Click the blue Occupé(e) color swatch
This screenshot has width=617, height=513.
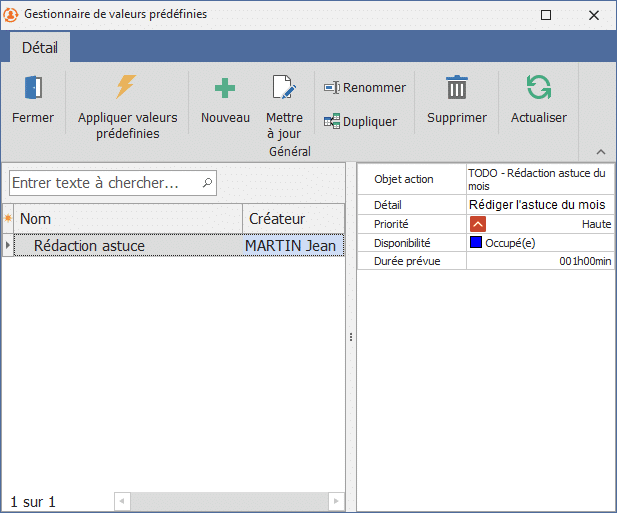point(476,242)
